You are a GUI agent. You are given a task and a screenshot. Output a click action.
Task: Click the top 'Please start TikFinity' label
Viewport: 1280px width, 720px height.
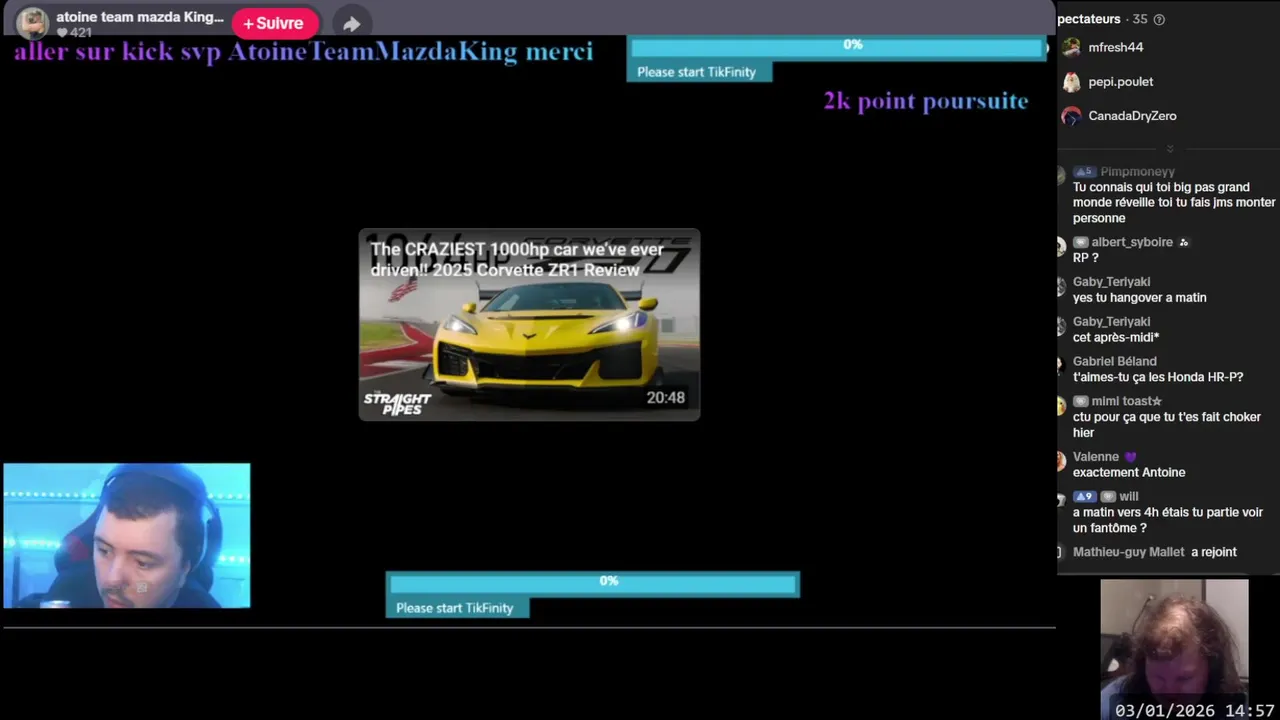(x=697, y=72)
